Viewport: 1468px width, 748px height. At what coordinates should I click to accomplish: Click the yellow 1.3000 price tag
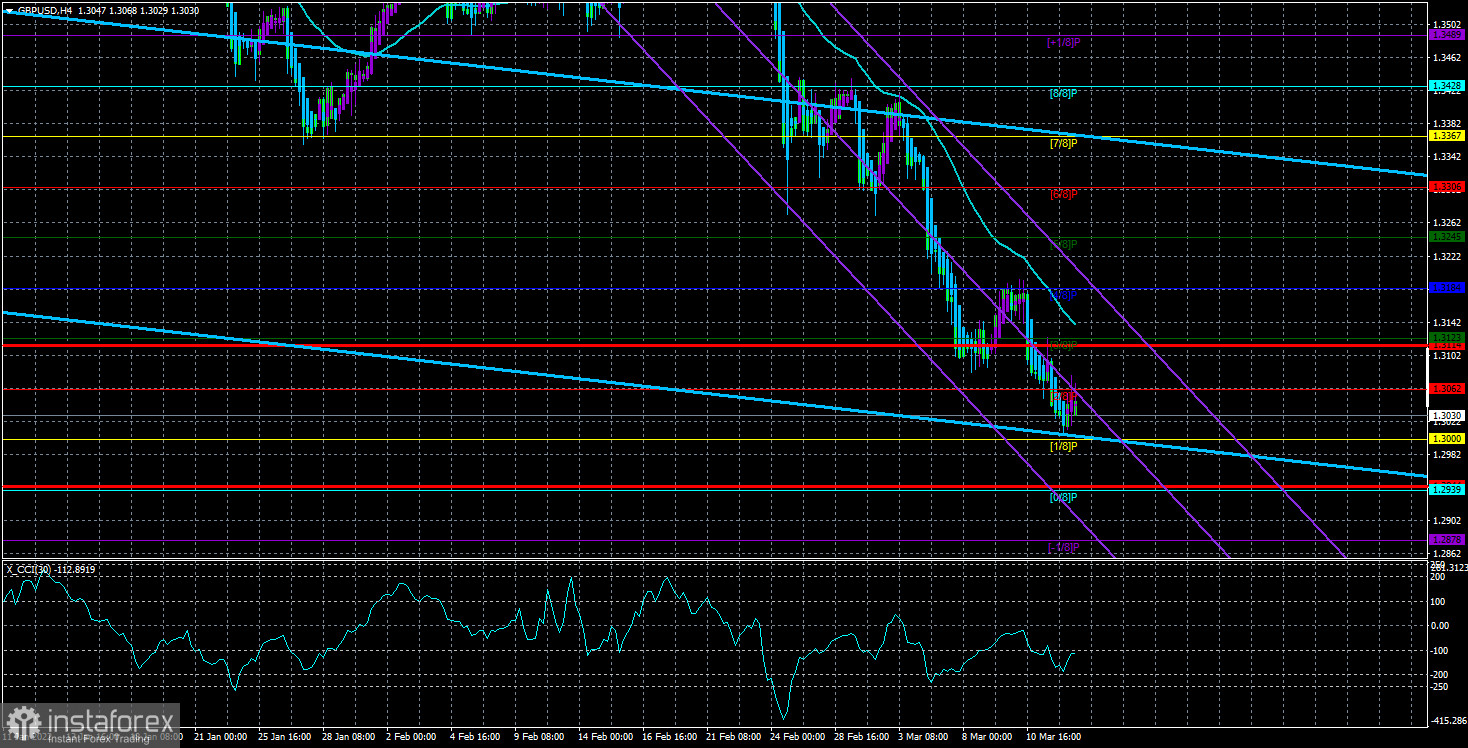point(1447,439)
